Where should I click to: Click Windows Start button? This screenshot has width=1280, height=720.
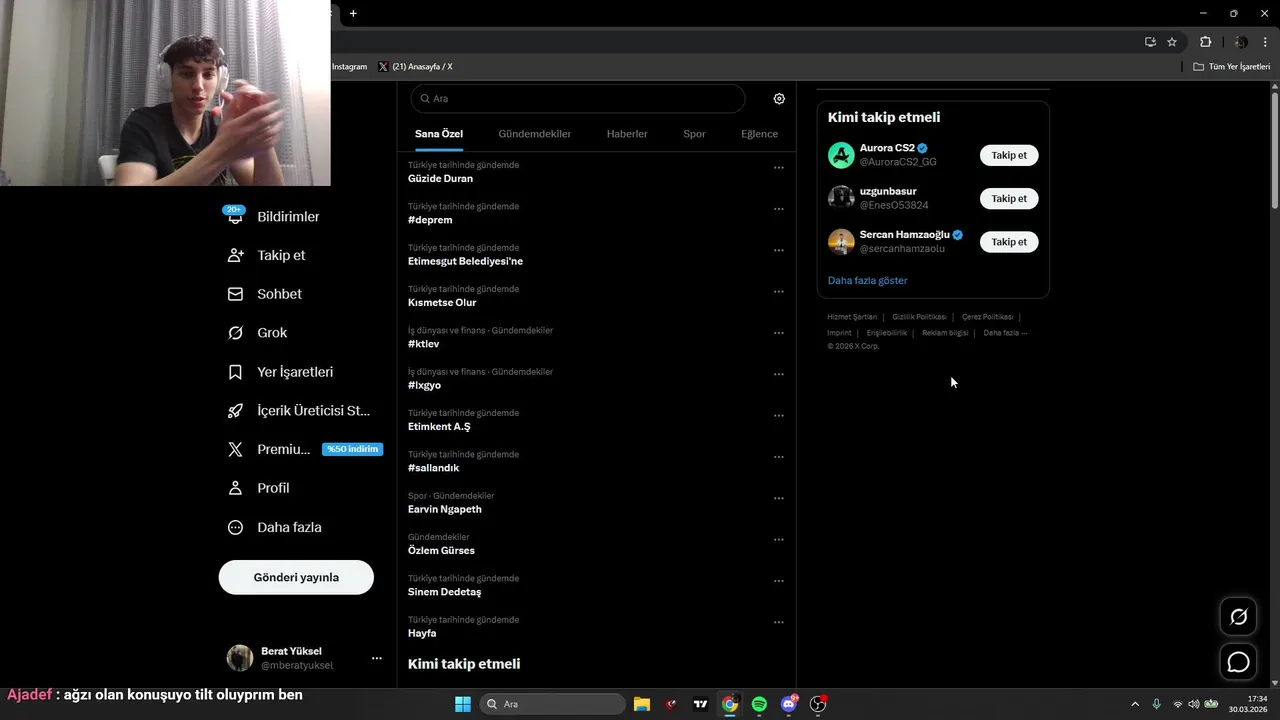pyautogui.click(x=463, y=704)
